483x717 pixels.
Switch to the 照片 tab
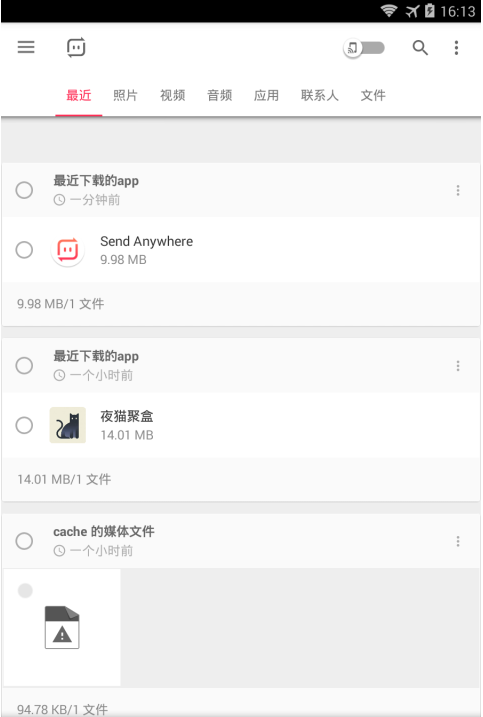click(x=125, y=95)
